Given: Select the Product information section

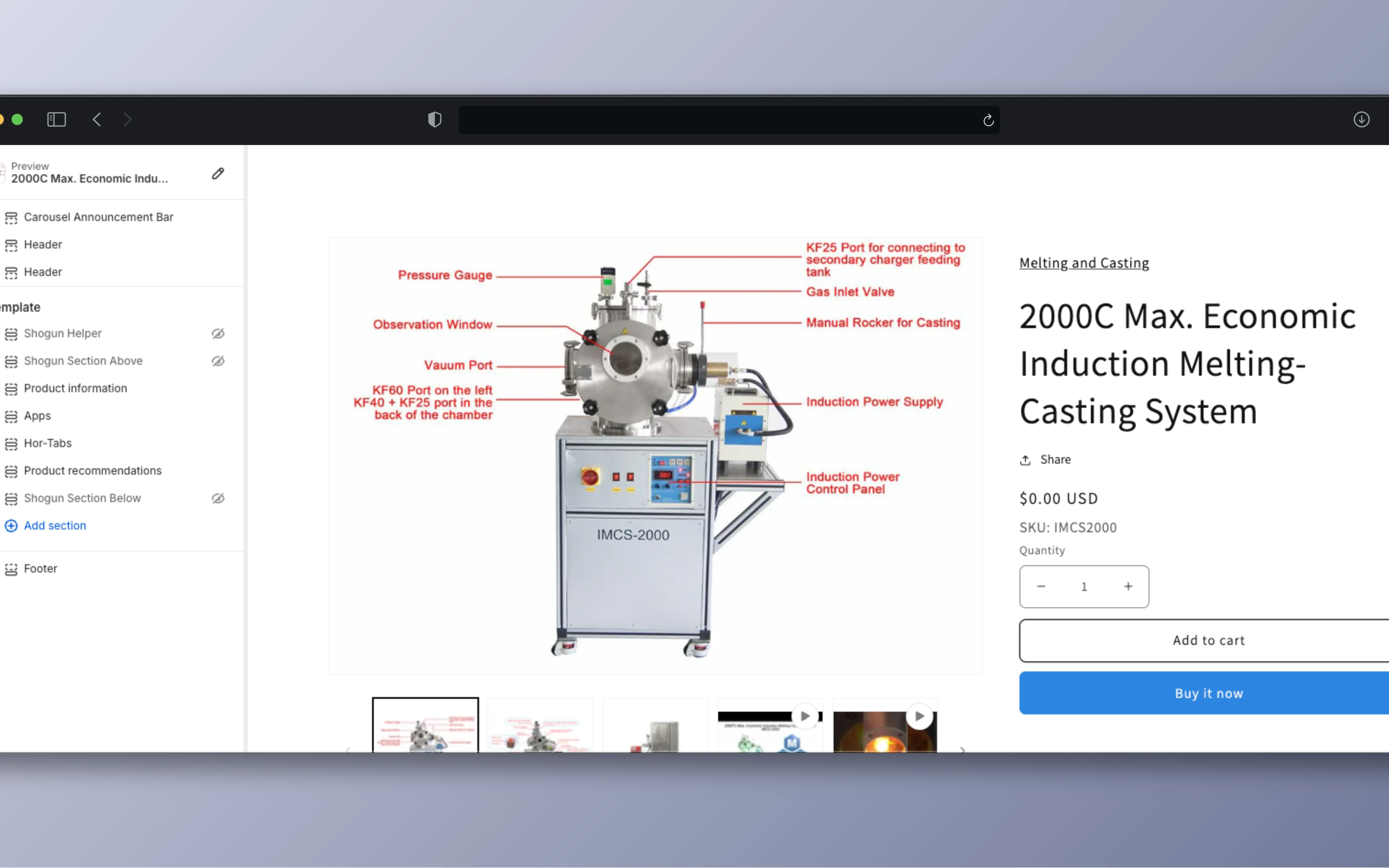Looking at the screenshot, I should pos(75,388).
